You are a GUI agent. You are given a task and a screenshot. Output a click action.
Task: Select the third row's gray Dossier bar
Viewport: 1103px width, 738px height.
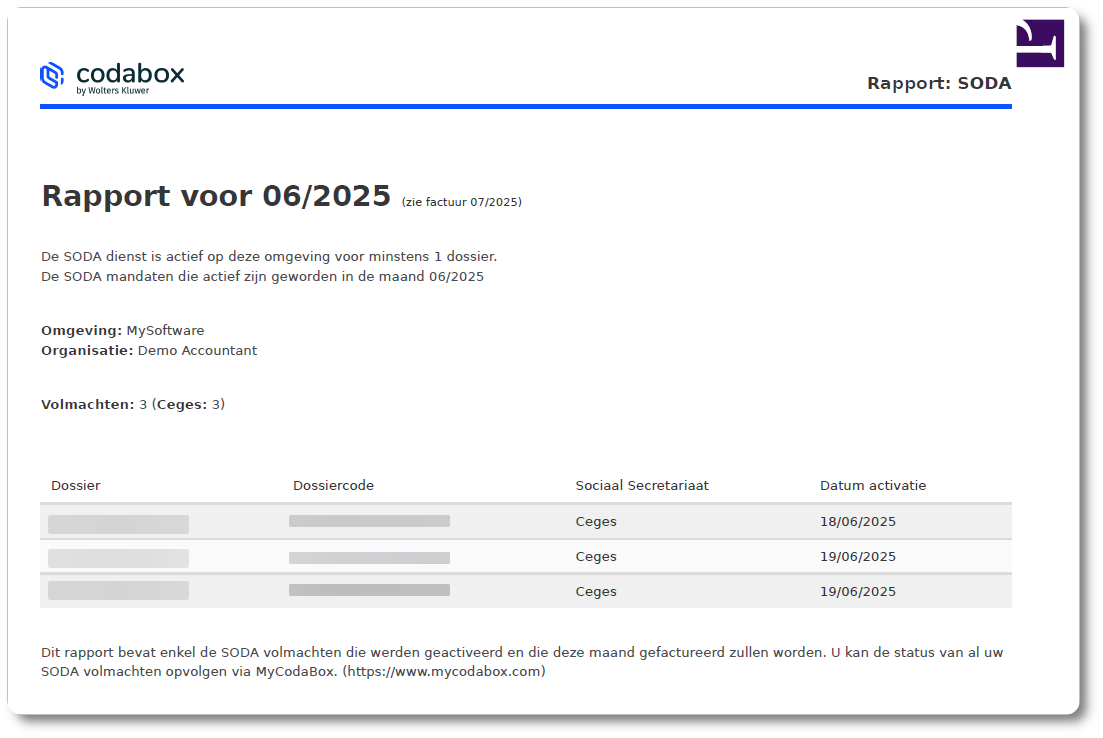coord(117,590)
